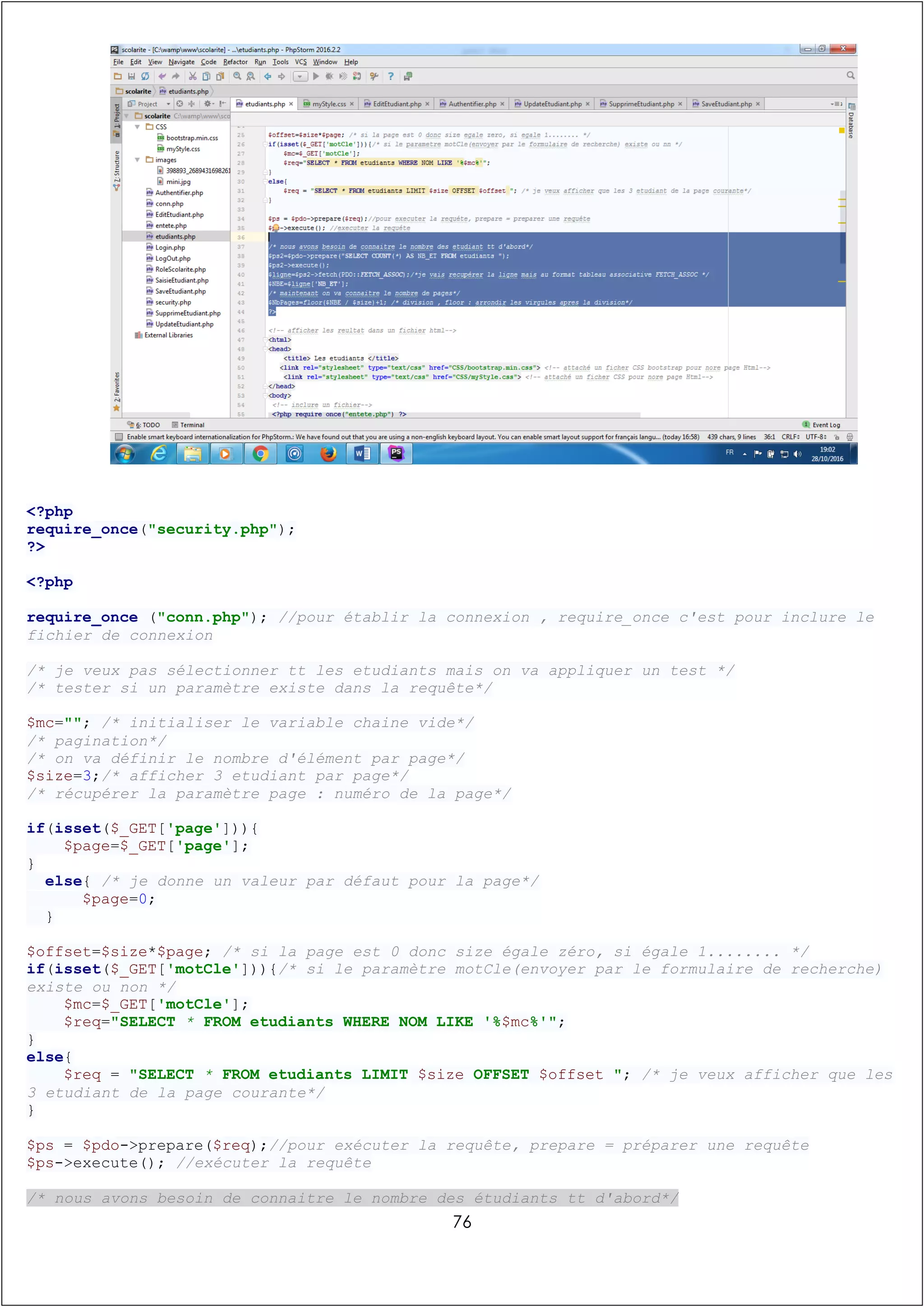924x1307 pixels.
Task: Click the Windows Start button
Action: click(125, 454)
